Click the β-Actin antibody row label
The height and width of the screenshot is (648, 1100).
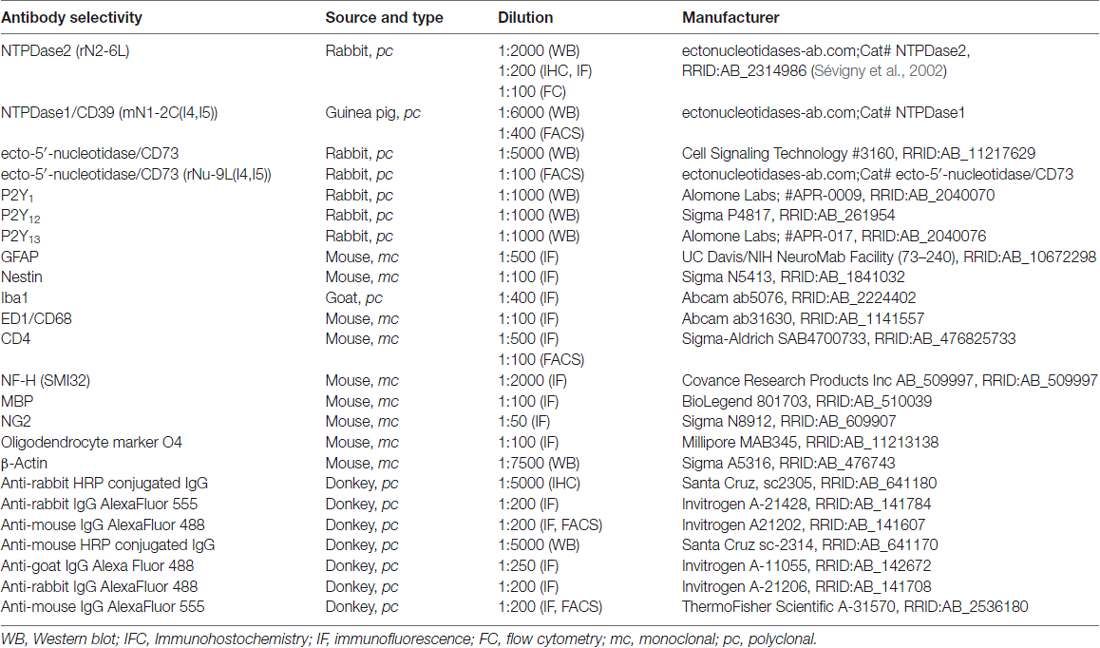[25, 463]
